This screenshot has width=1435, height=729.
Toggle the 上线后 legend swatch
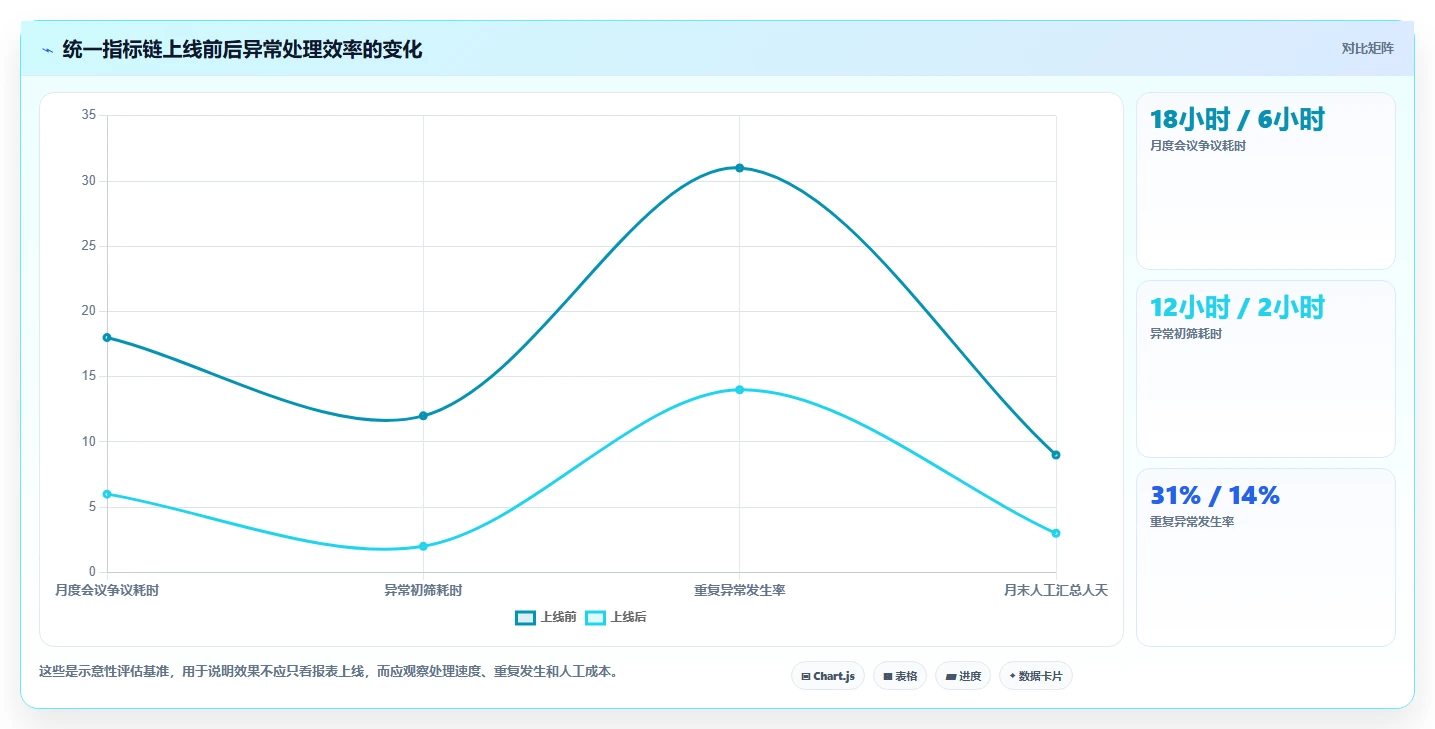coord(596,618)
